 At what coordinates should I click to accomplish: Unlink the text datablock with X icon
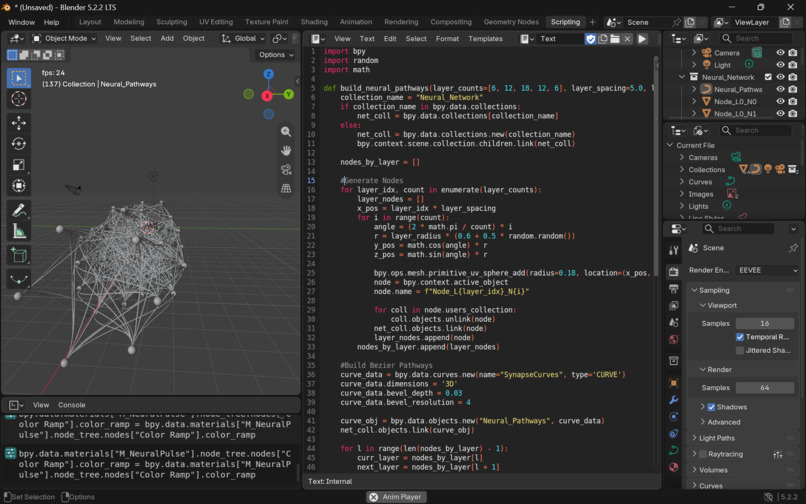click(627, 39)
